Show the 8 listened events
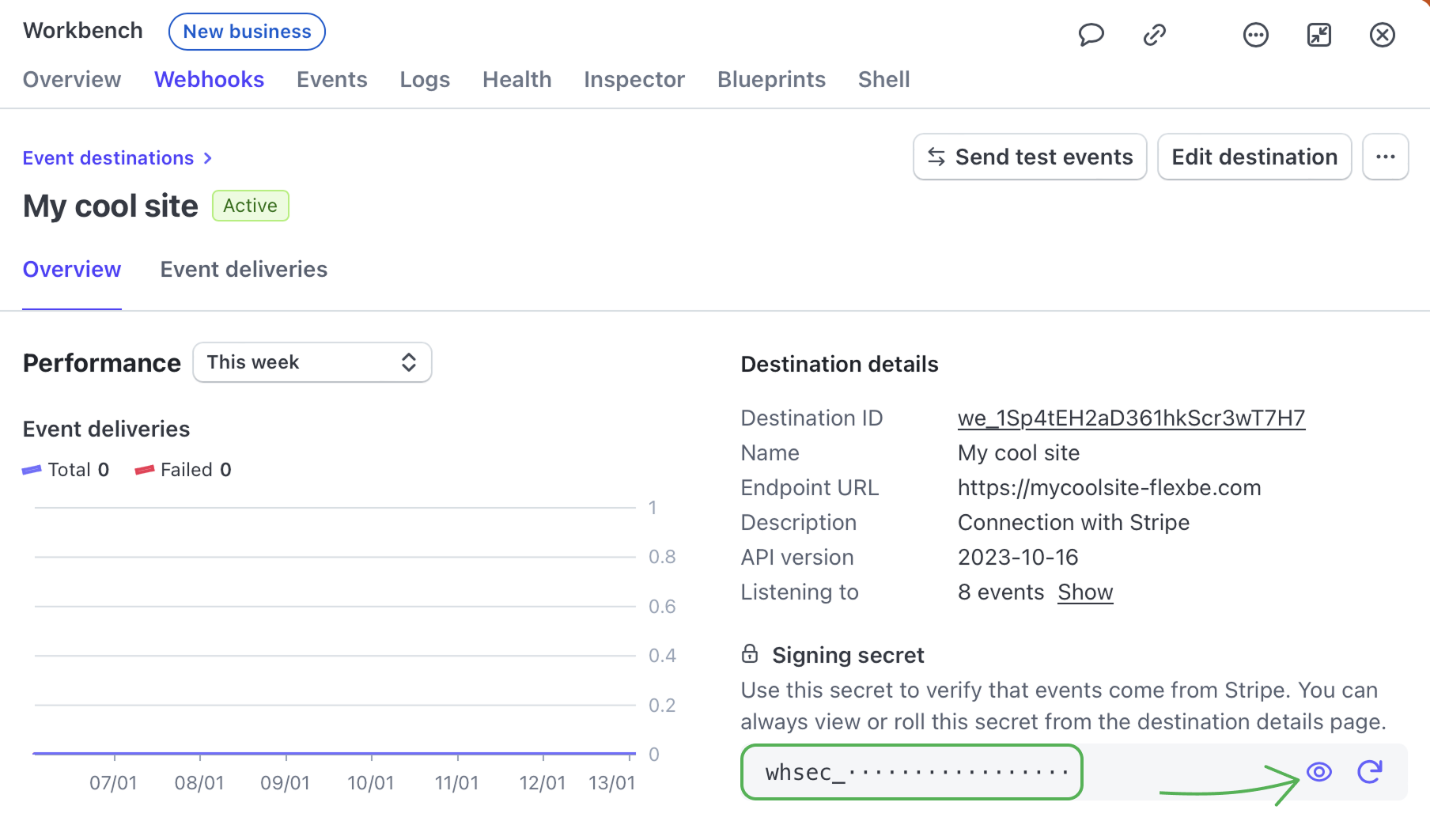Image resolution: width=1430 pixels, height=840 pixels. click(x=1084, y=592)
